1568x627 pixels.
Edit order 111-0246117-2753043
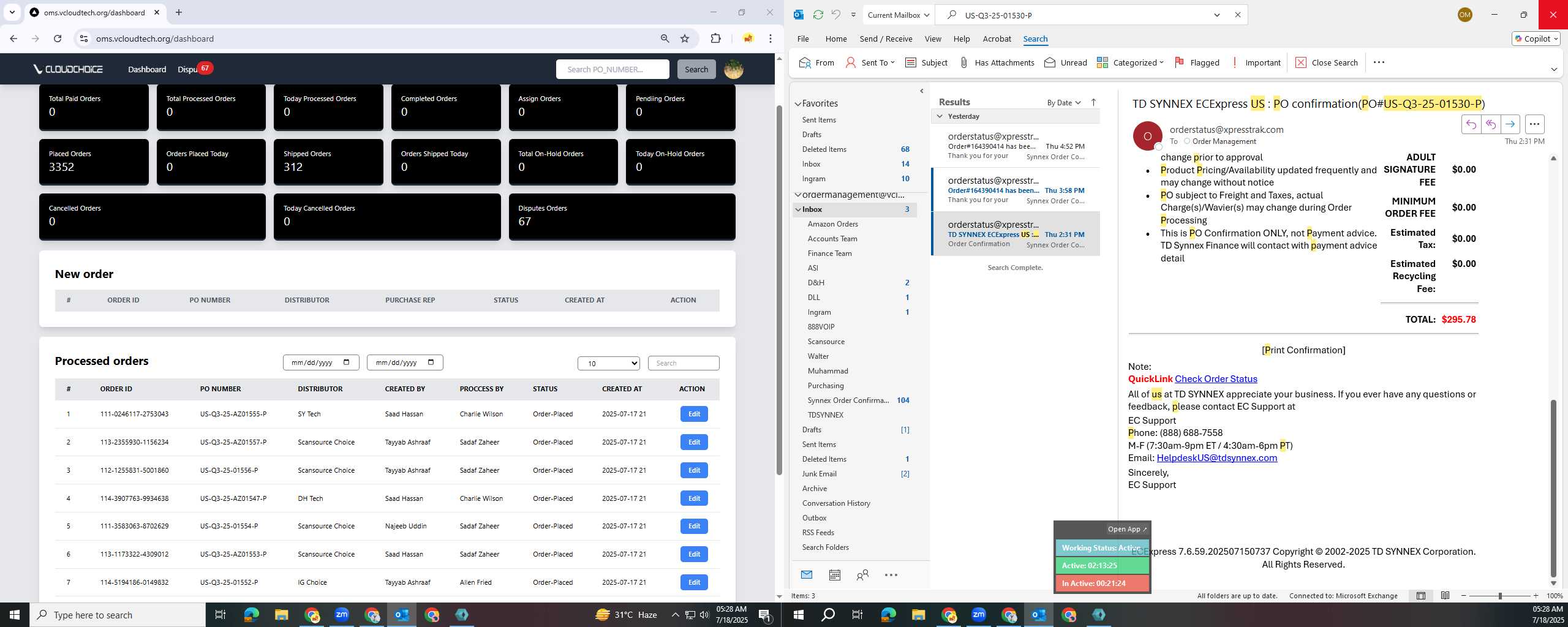(694, 414)
